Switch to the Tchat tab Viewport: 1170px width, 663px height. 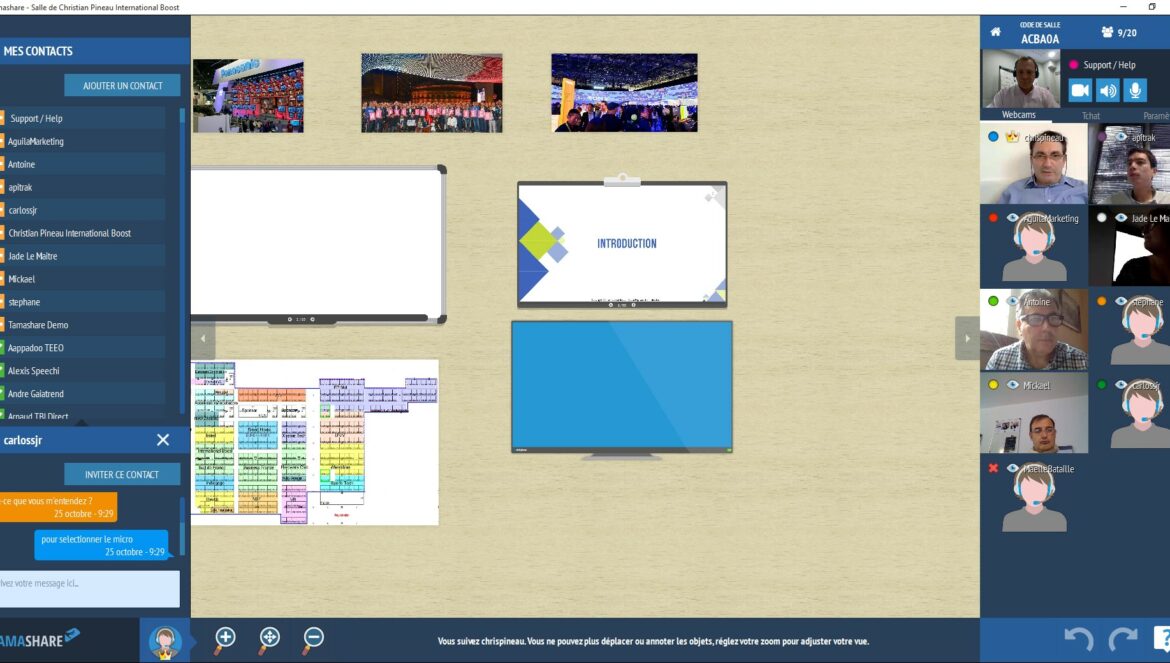click(1090, 115)
